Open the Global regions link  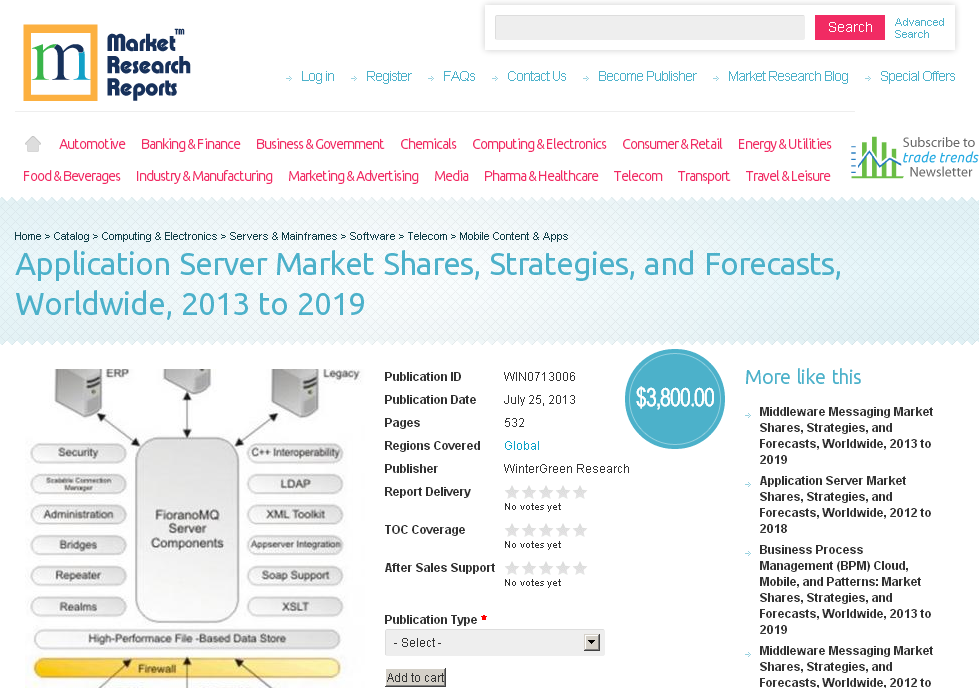(x=521, y=446)
